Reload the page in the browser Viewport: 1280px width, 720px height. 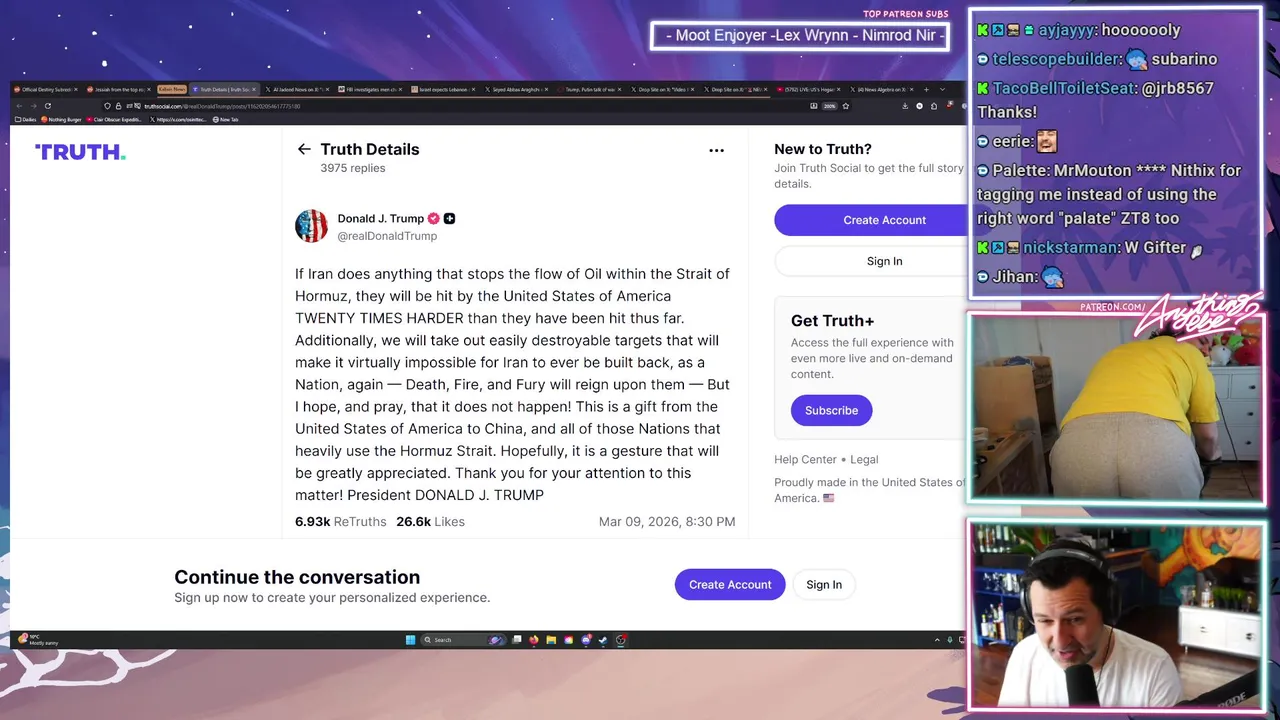(47, 105)
